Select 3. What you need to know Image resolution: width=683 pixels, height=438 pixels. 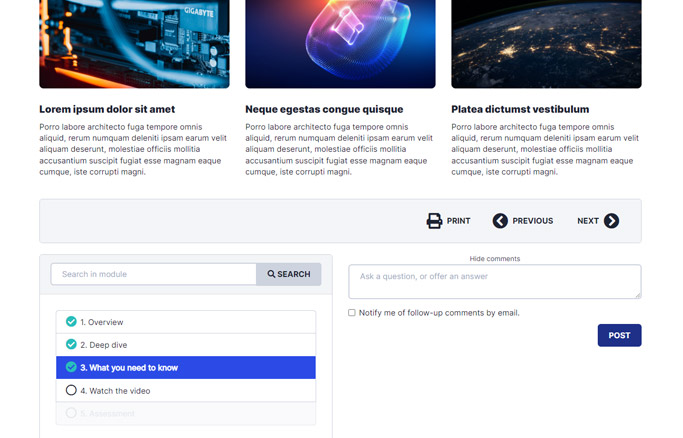pyautogui.click(x=129, y=368)
